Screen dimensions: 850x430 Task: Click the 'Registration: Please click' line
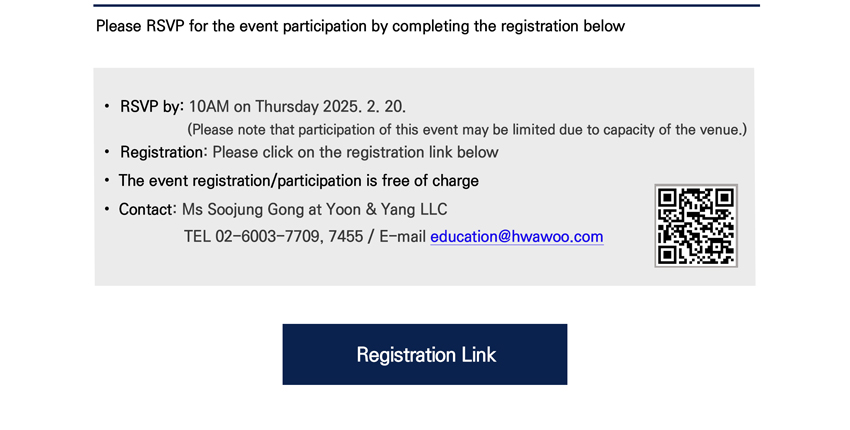pos(309,152)
